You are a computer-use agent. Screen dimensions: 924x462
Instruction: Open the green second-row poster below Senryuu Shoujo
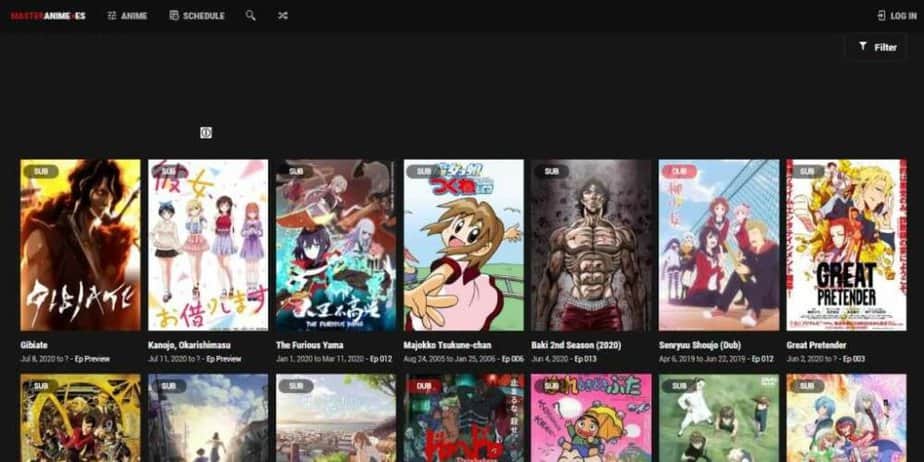(719, 418)
